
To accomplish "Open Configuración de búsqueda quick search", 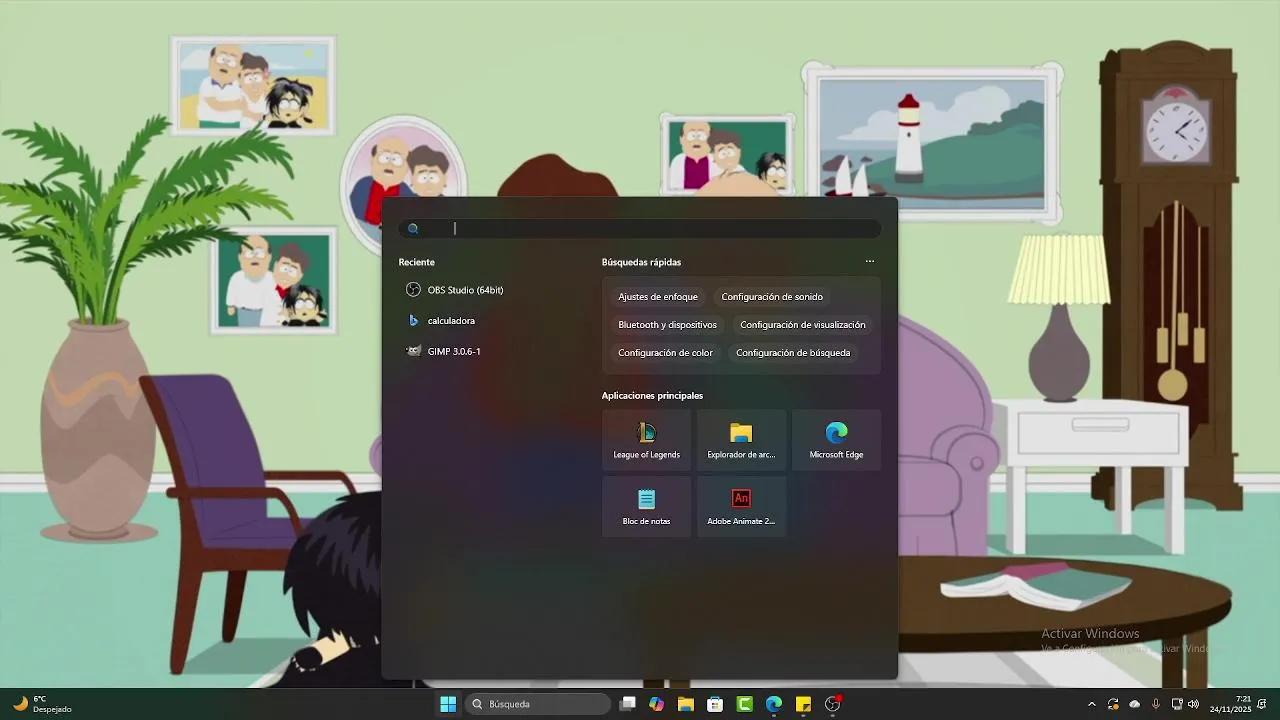I will [x=793, y=353].
